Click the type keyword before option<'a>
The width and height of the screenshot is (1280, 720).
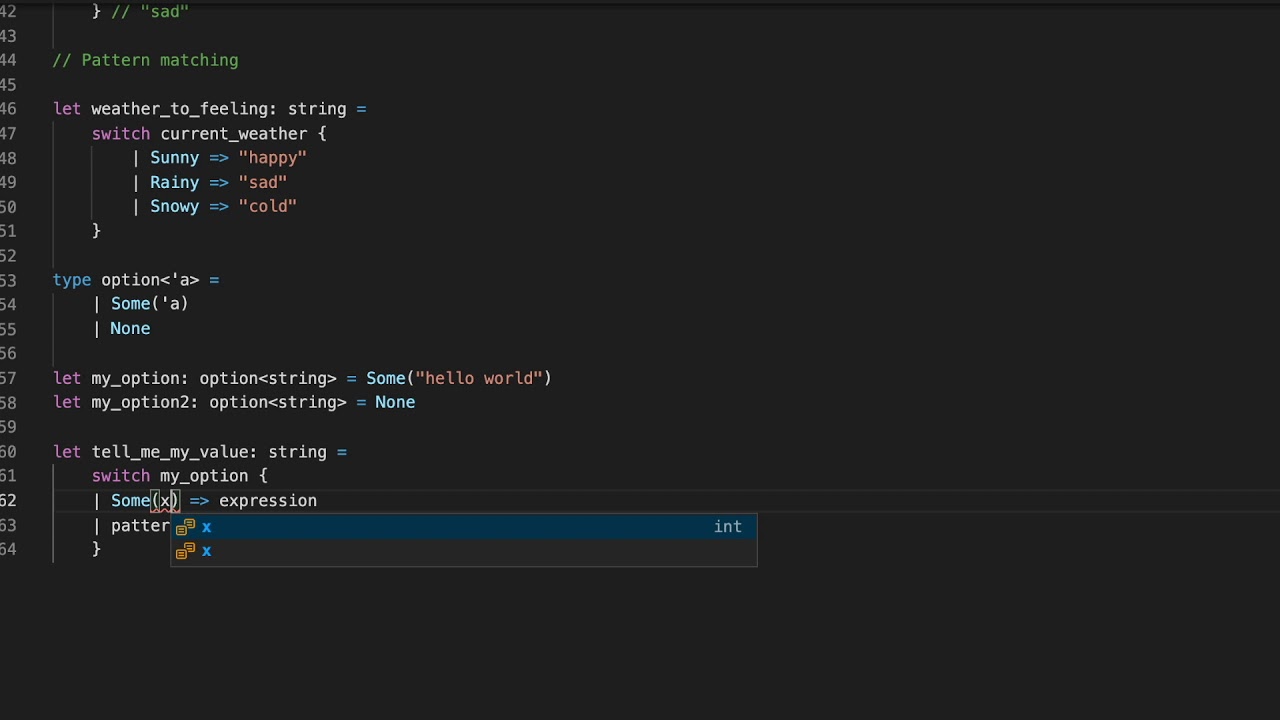(72, 280)
